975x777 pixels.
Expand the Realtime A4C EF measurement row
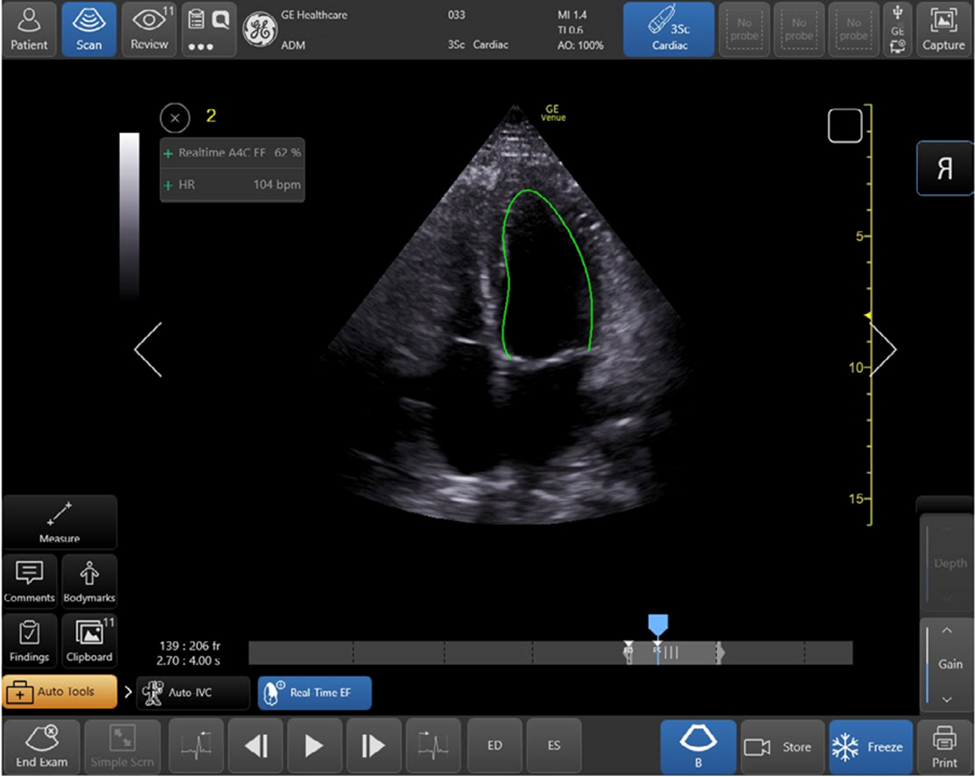coord(168,154)
